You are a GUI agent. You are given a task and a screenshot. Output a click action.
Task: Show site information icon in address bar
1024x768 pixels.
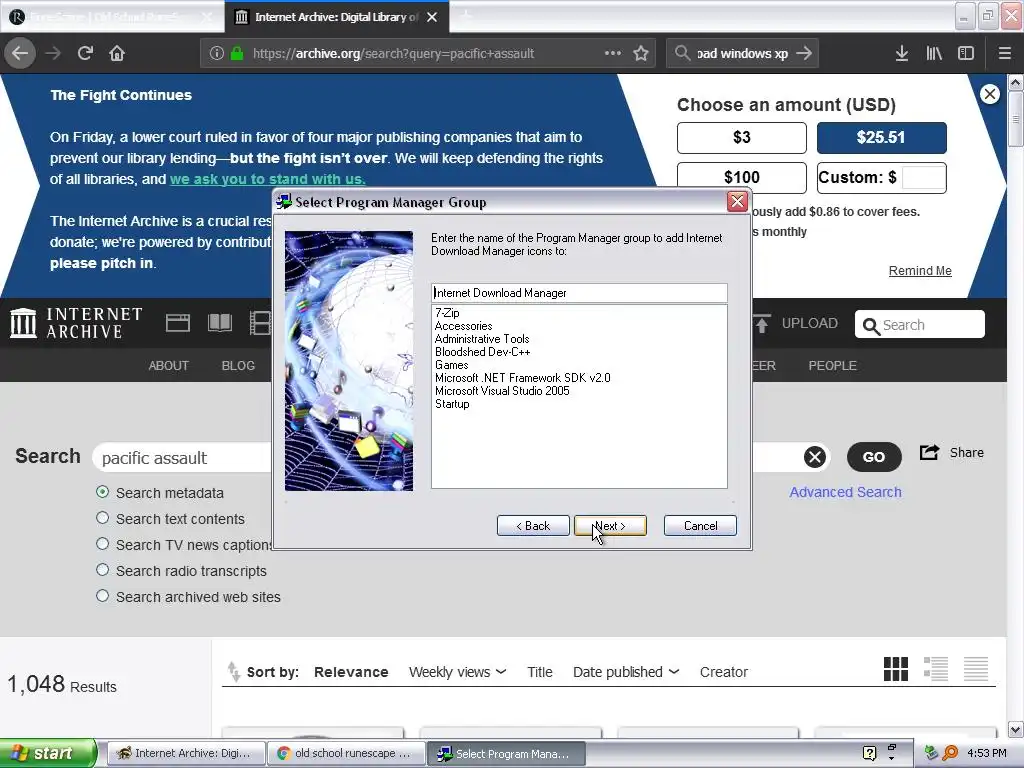click(216, 54)
